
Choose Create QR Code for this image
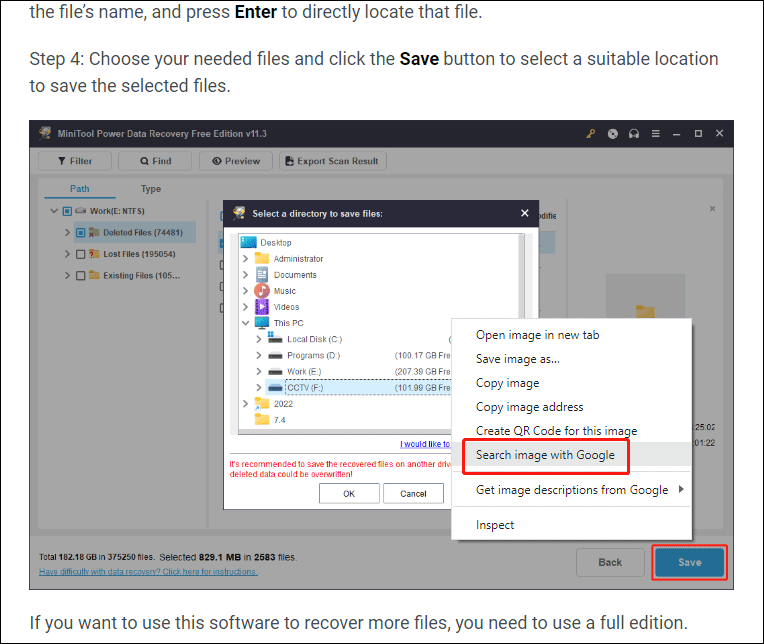coord(572,430)
